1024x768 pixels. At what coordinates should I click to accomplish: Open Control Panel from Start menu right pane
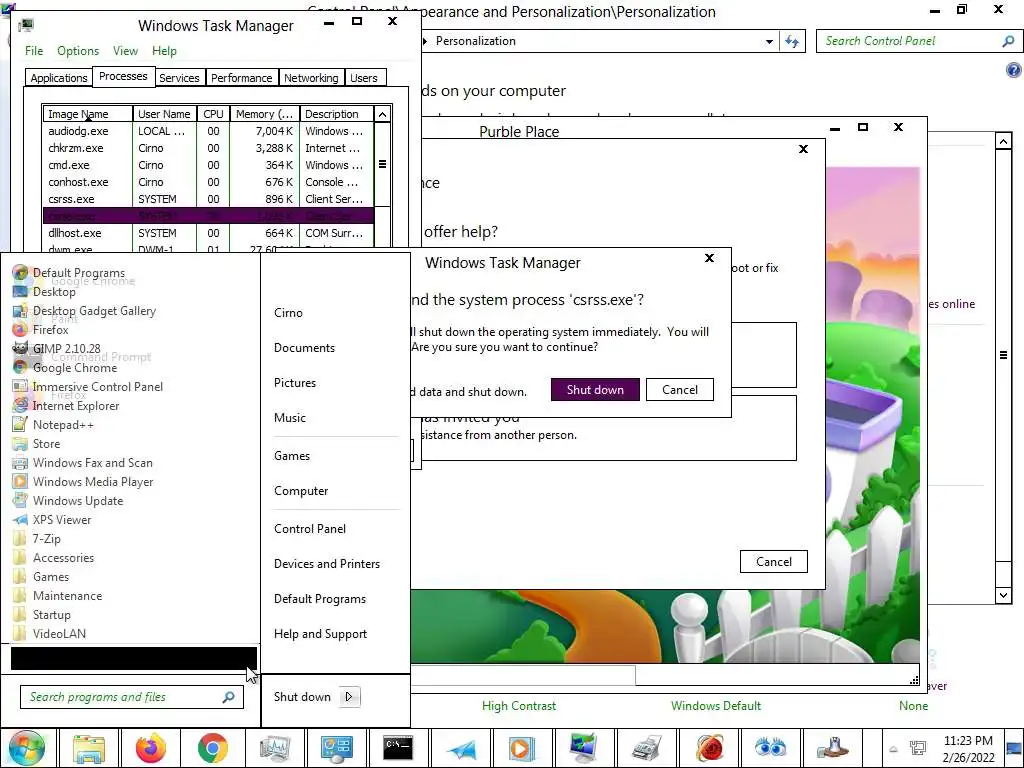tap(310, 529)
